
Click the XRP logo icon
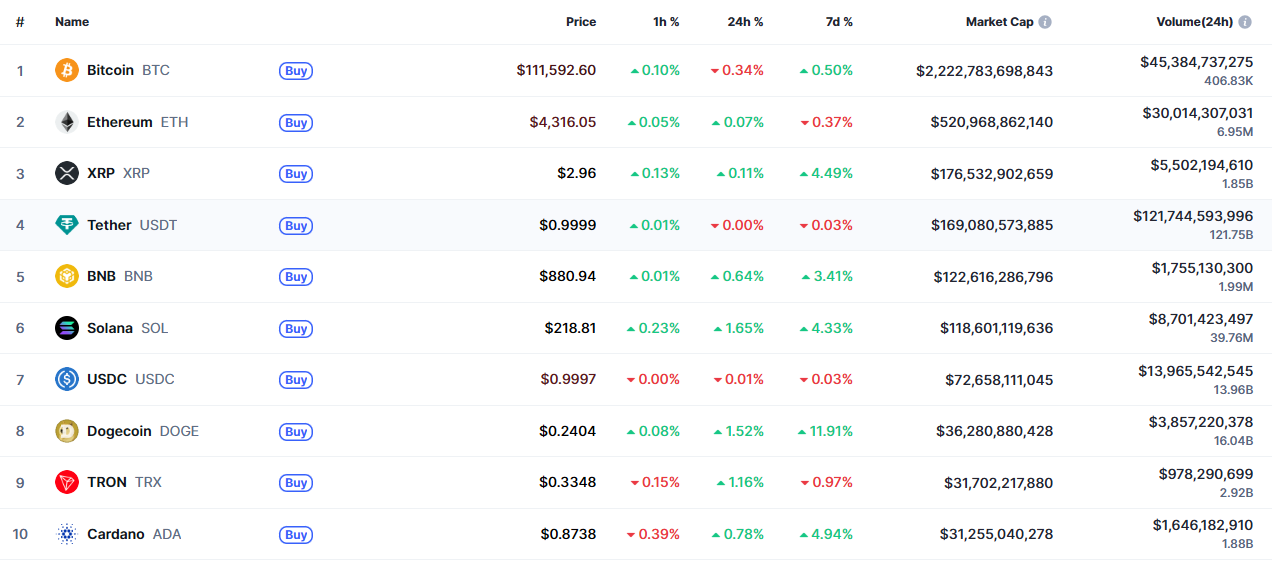(x=67, y=173)
